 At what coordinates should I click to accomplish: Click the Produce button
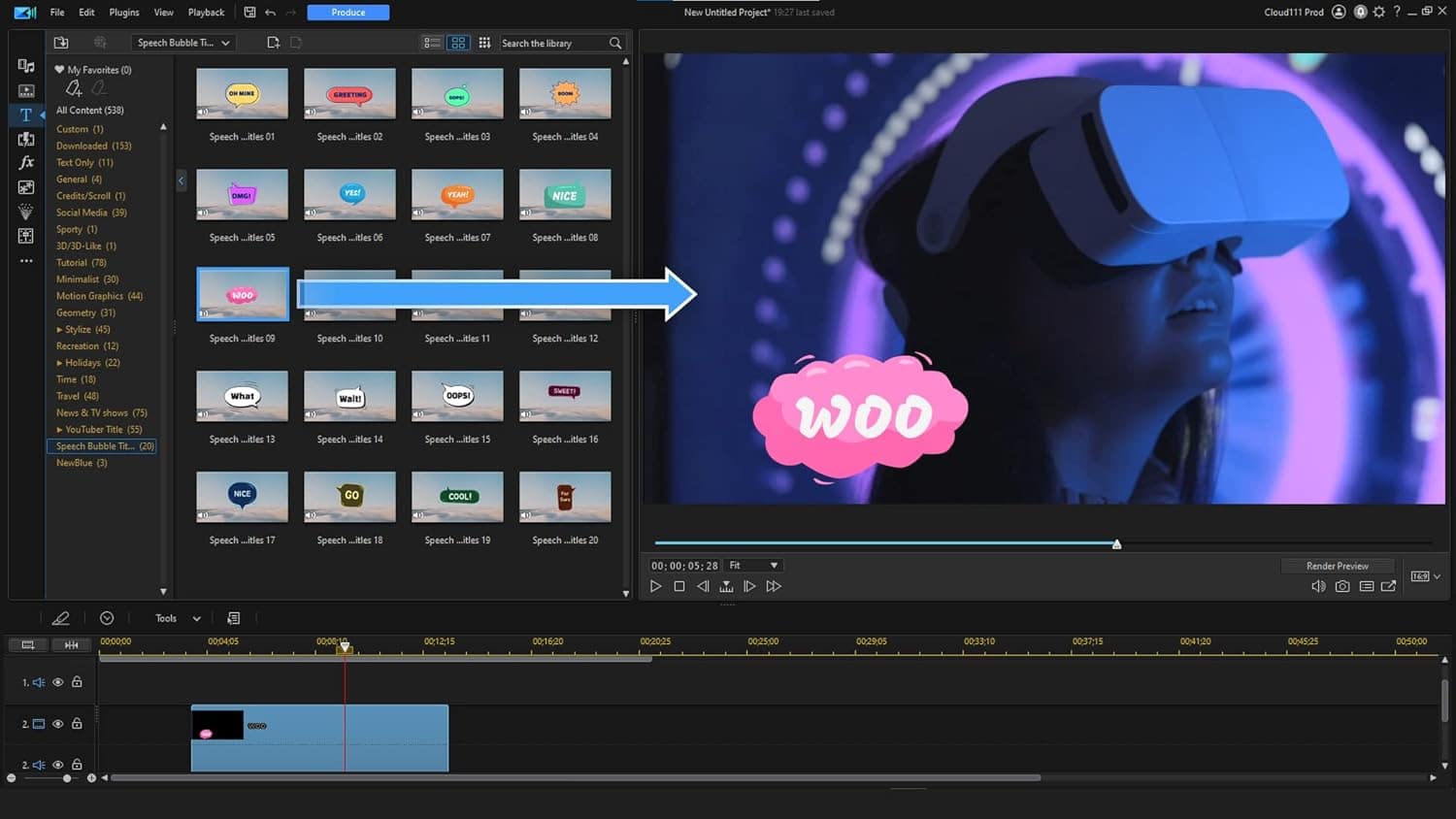(x=347, y=13)
